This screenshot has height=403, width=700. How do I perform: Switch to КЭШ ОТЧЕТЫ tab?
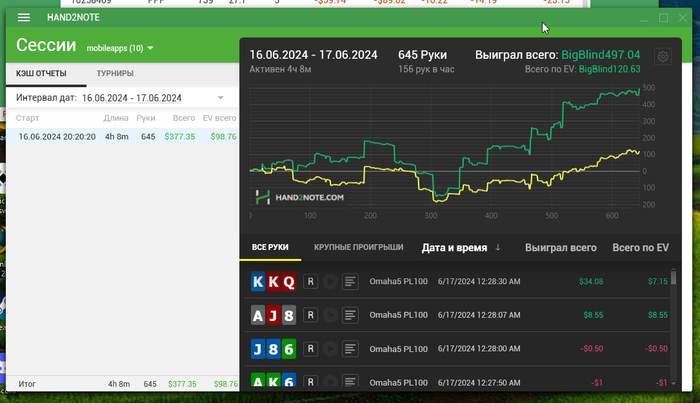coord(41,74)
